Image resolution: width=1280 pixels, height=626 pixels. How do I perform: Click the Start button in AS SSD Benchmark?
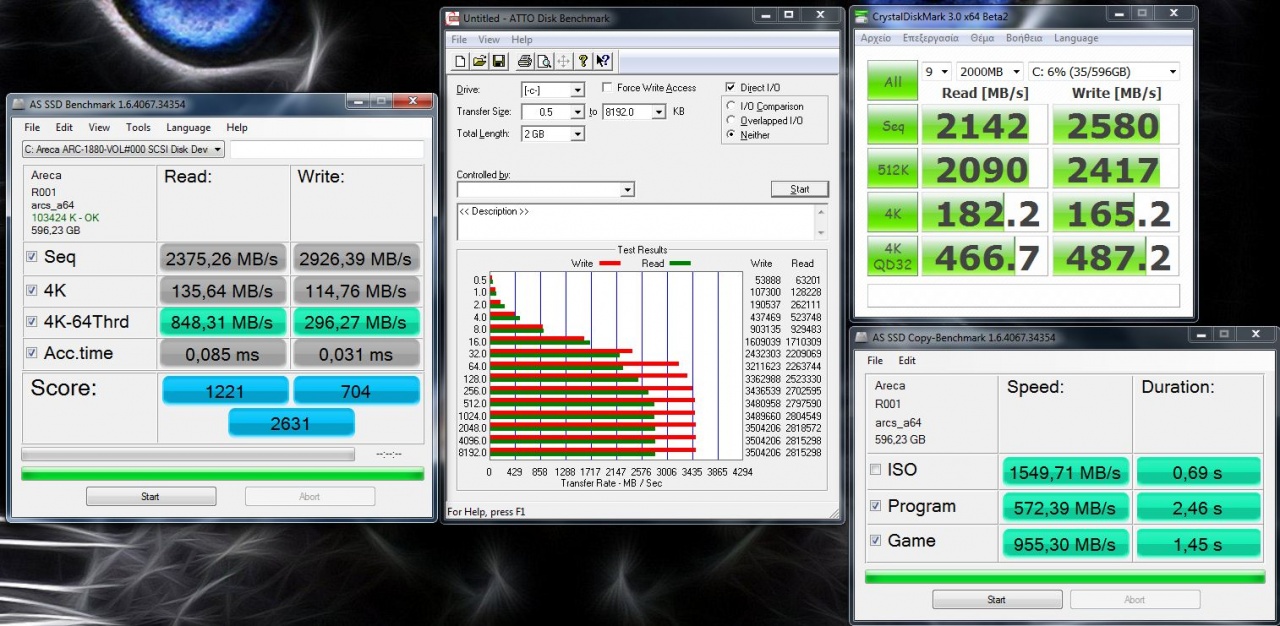(150, 496)
